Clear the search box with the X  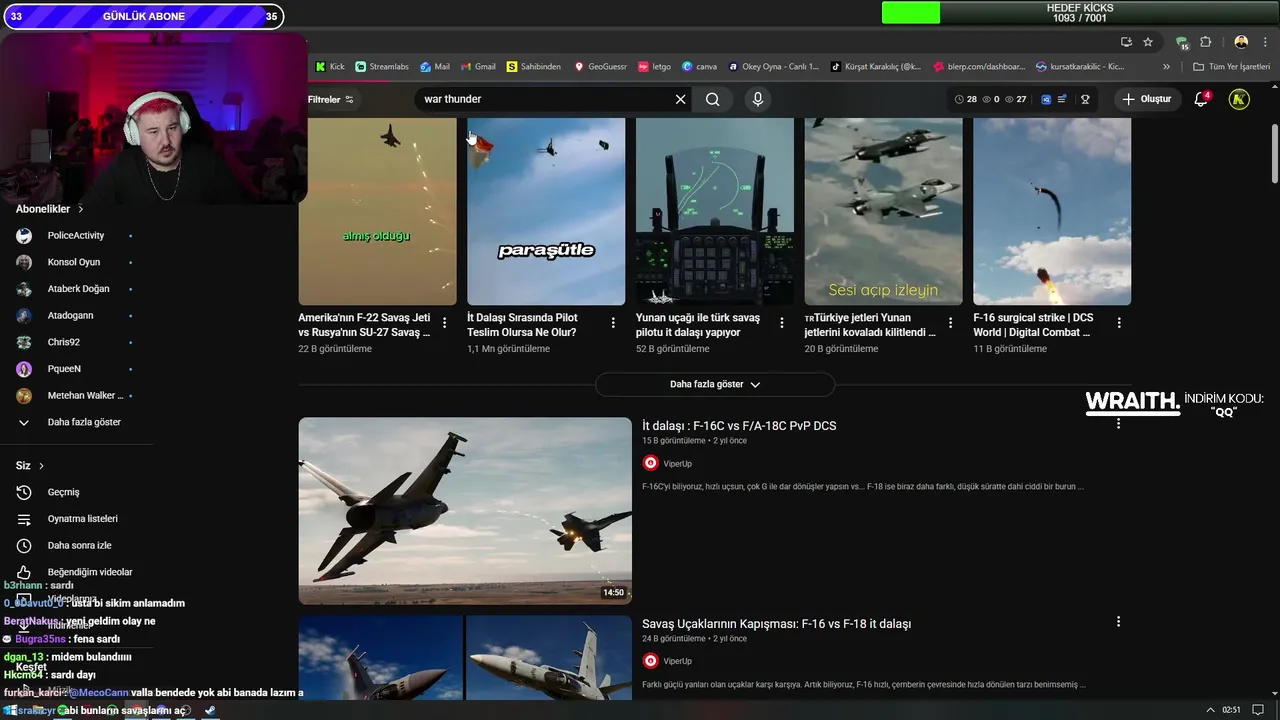[x=680, y=99]
